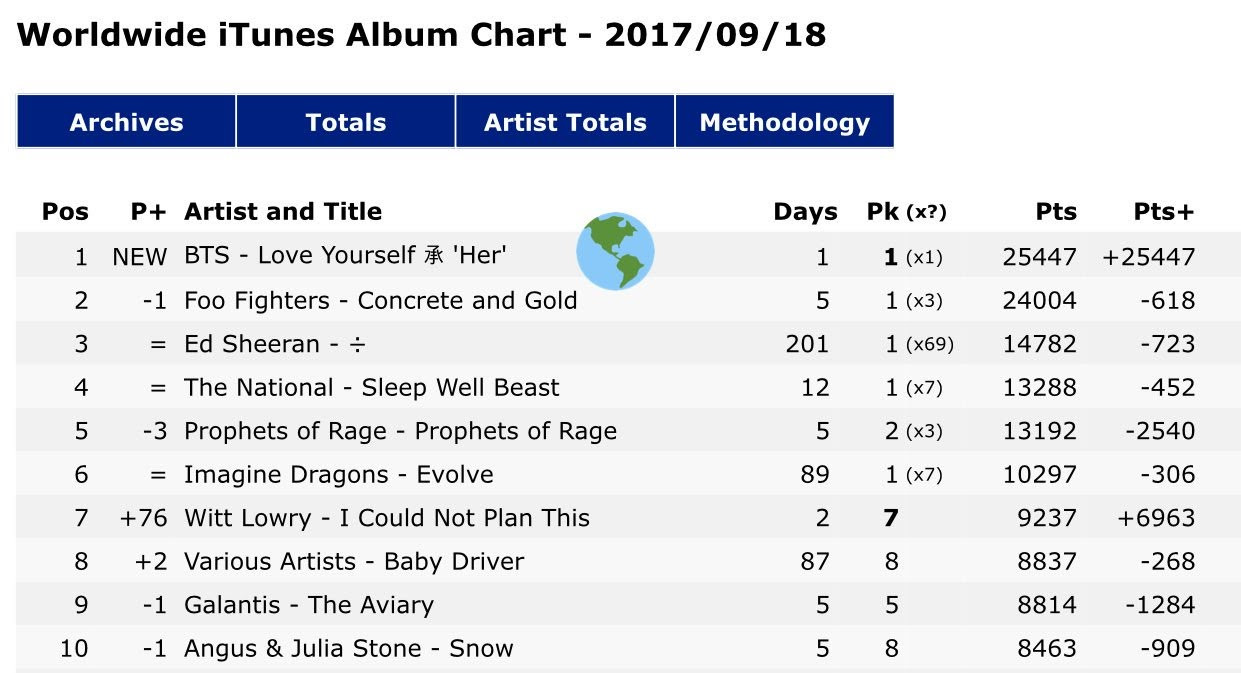Click the Pts column header
This screenshot has height=673, width=1241.
[x=1056, y=212]
